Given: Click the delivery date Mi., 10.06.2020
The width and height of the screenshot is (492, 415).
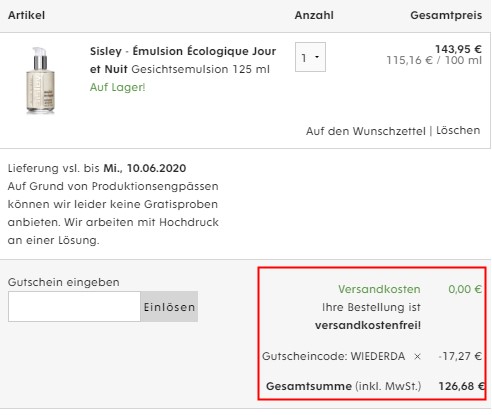Looking at the screenshot, I should [145, 168].
